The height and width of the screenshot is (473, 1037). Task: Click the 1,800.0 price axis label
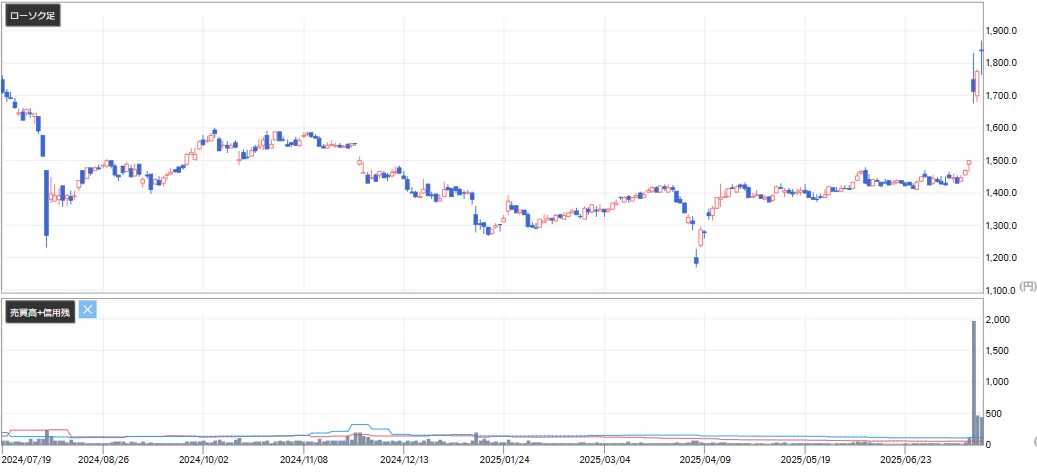coord(1001,64)
